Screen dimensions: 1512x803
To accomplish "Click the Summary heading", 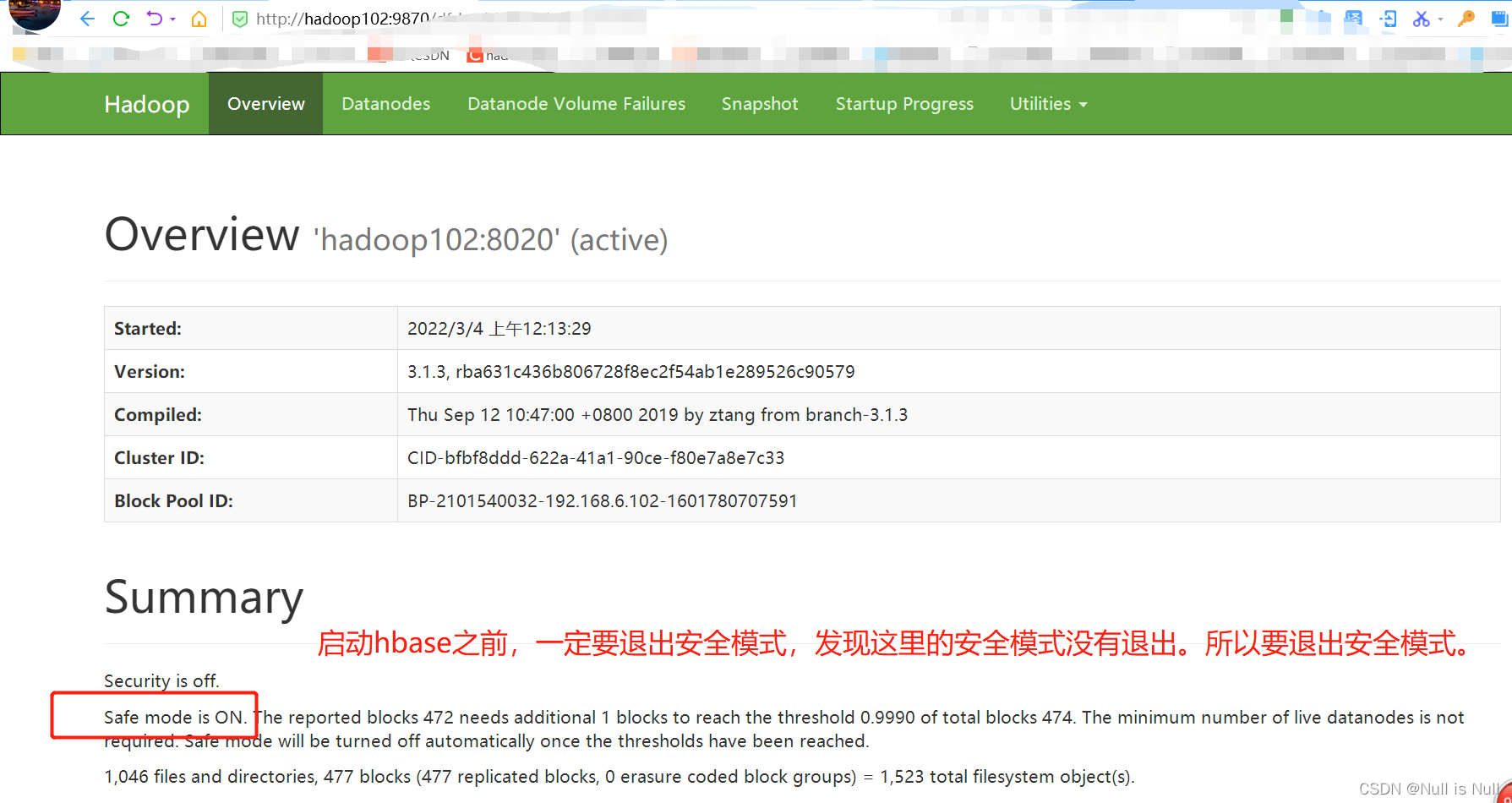I will click(x=204, y=598).
